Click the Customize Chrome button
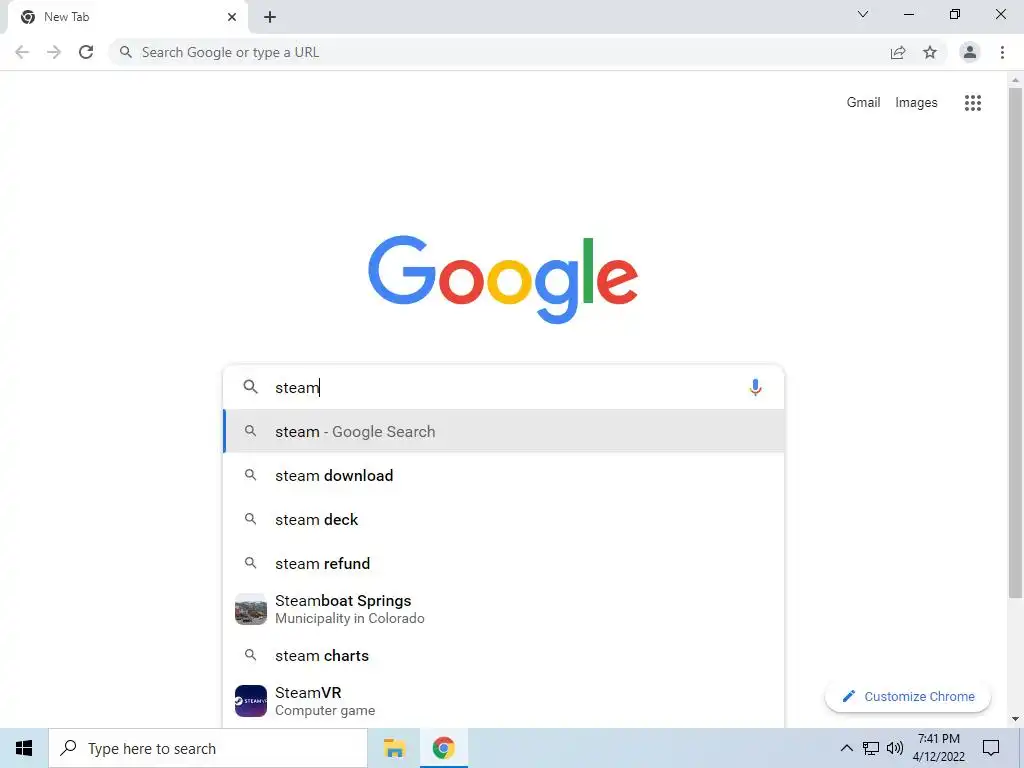The width and height of the screenshot is (1024, 768). click(908, 696)
